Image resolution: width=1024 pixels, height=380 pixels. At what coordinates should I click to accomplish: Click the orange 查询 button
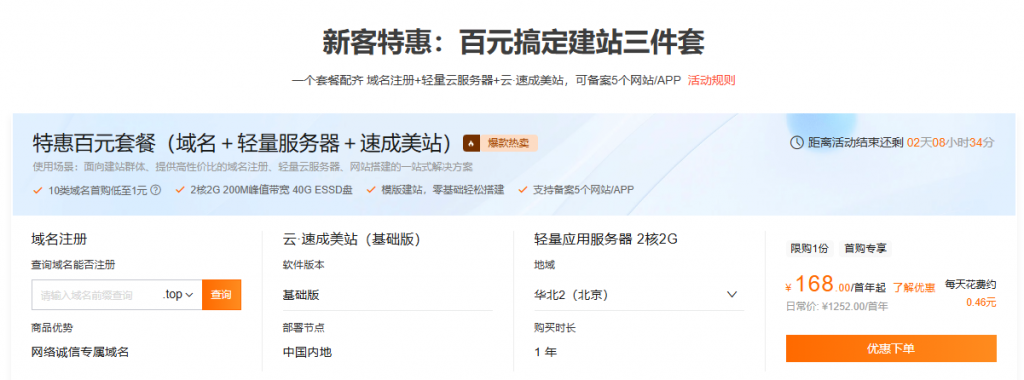(x=221, y=294)
